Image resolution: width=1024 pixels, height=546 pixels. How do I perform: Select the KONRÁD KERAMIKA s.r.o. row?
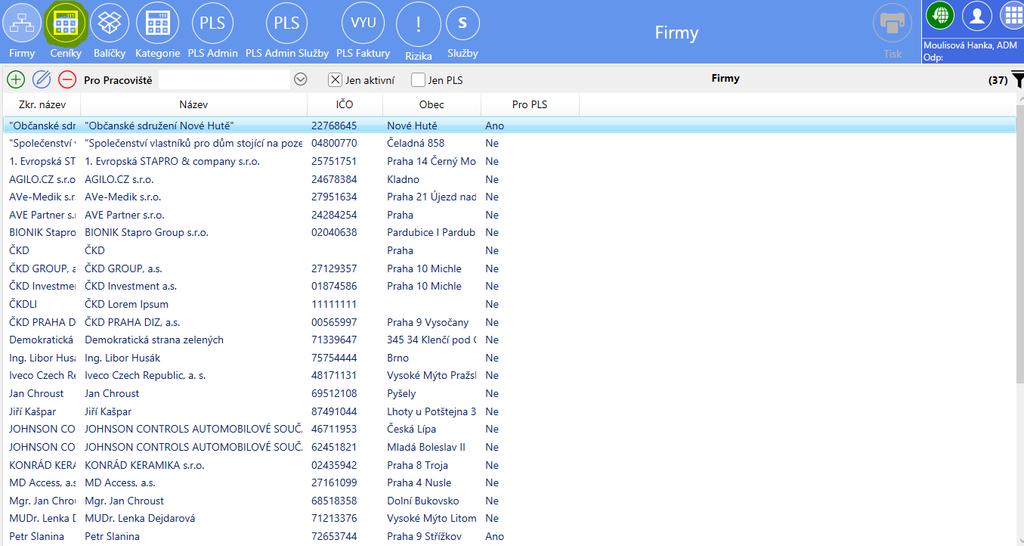509,465
